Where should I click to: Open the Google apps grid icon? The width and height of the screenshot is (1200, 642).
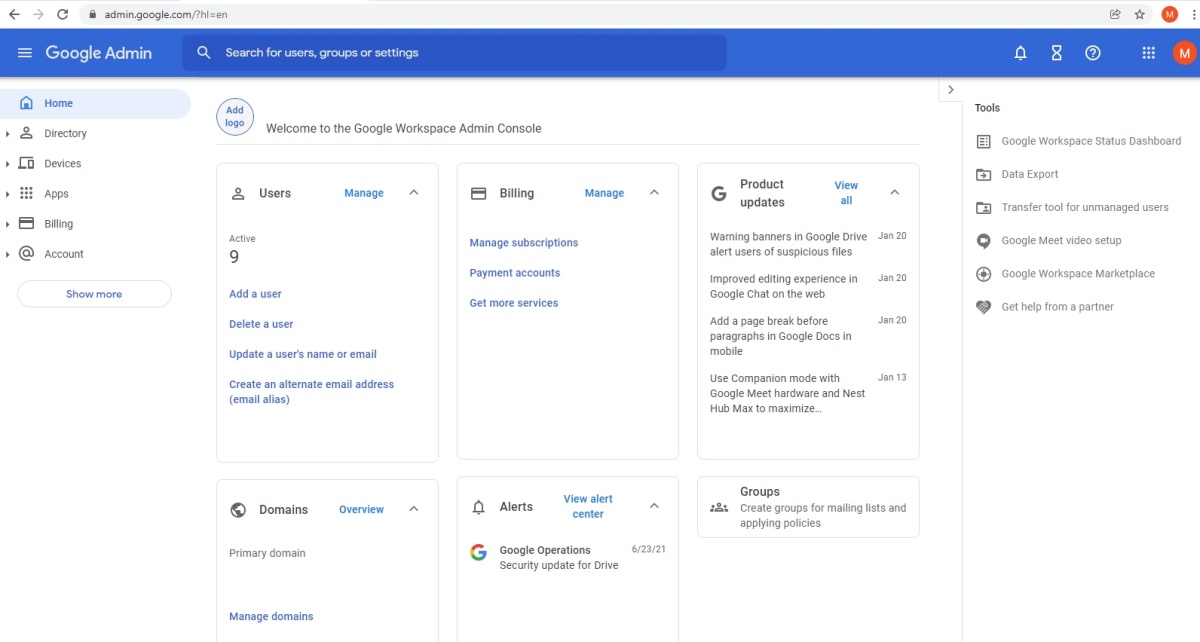point(1148,53)
